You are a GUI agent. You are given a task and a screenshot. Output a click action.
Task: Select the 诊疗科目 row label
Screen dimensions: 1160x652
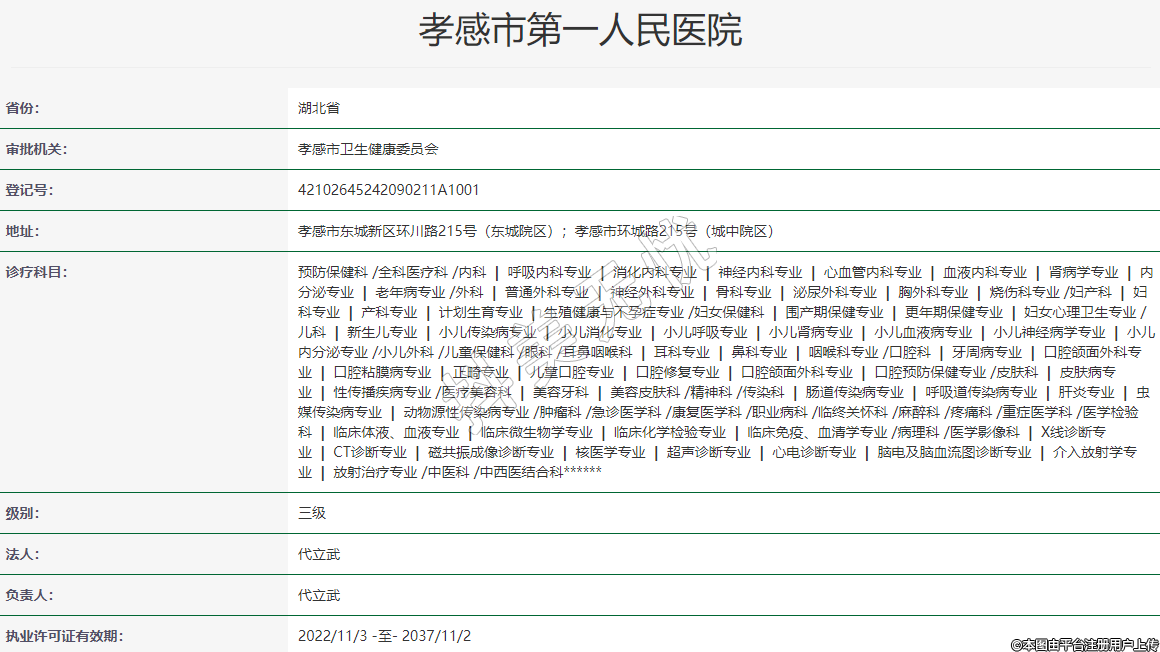36,272
